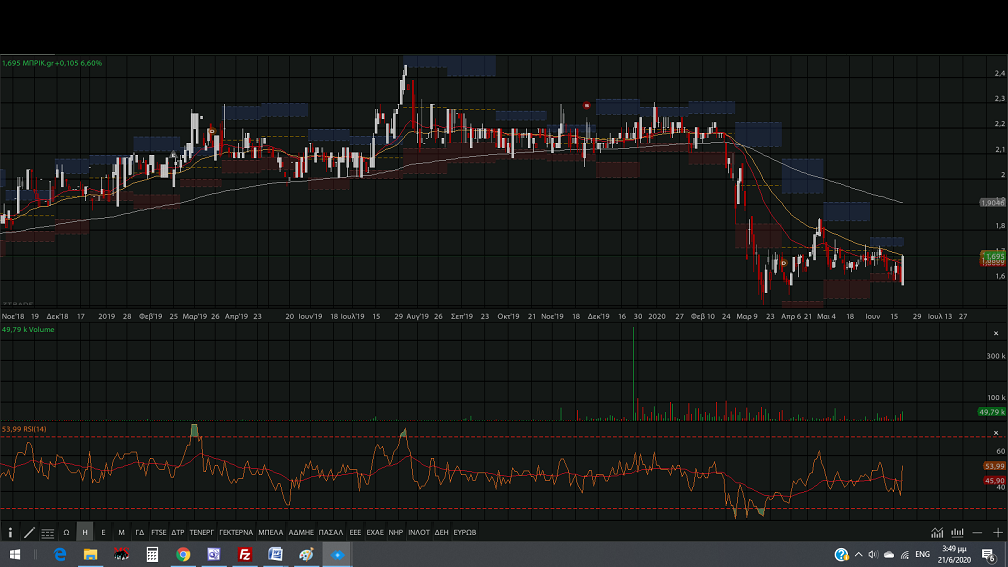Viewport: 1008px width, 567px height.
Task: Show hidden system tray icons
Action: (858, 554)
